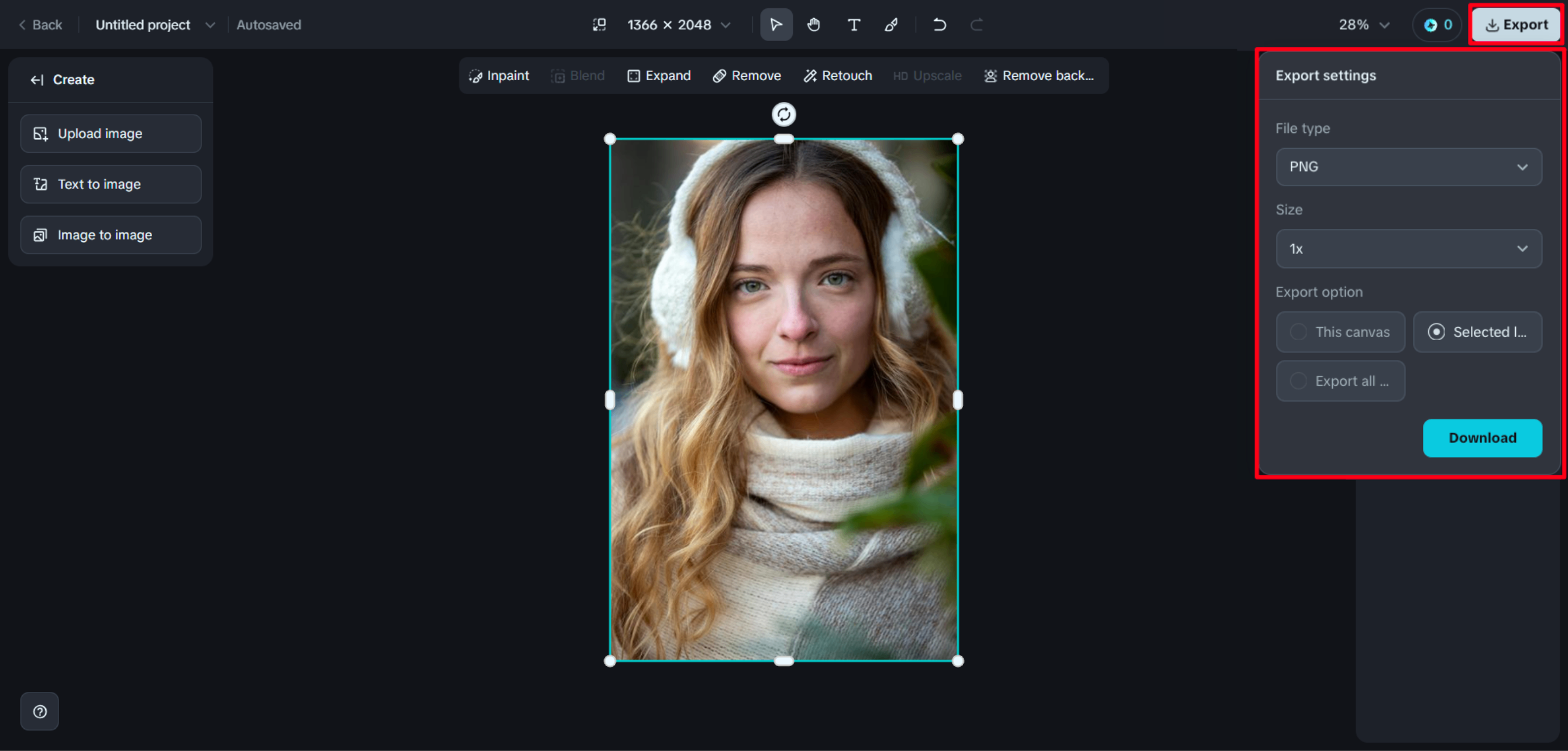Open the 28% zoom level dropdown
The image size is (1568, 751).
pos(1363,25)
